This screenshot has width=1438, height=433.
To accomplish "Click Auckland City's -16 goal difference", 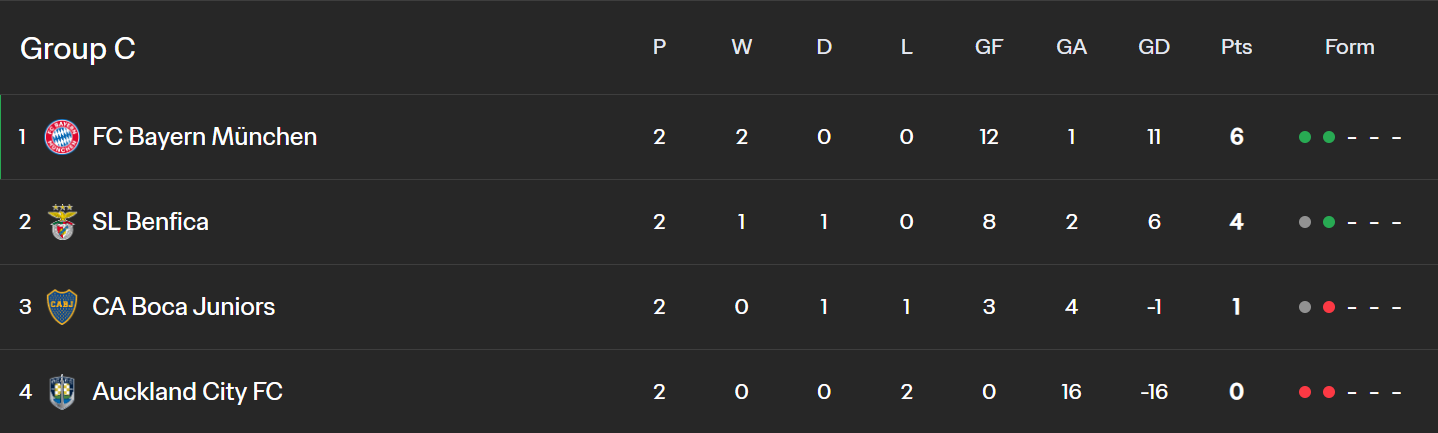I will [1154, 392].
